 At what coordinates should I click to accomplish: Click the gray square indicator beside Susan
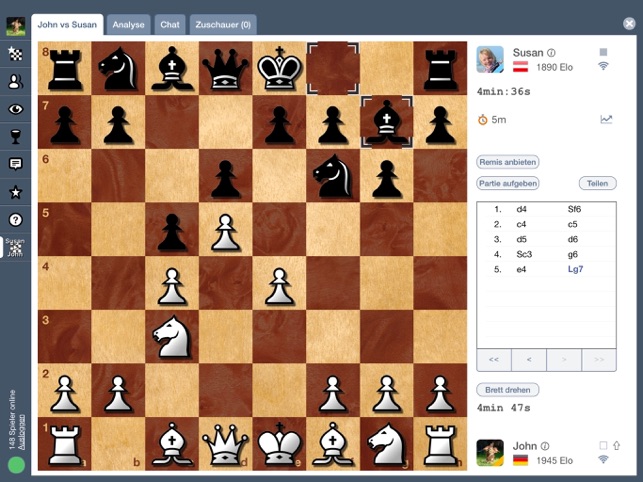tap(603, 52)
